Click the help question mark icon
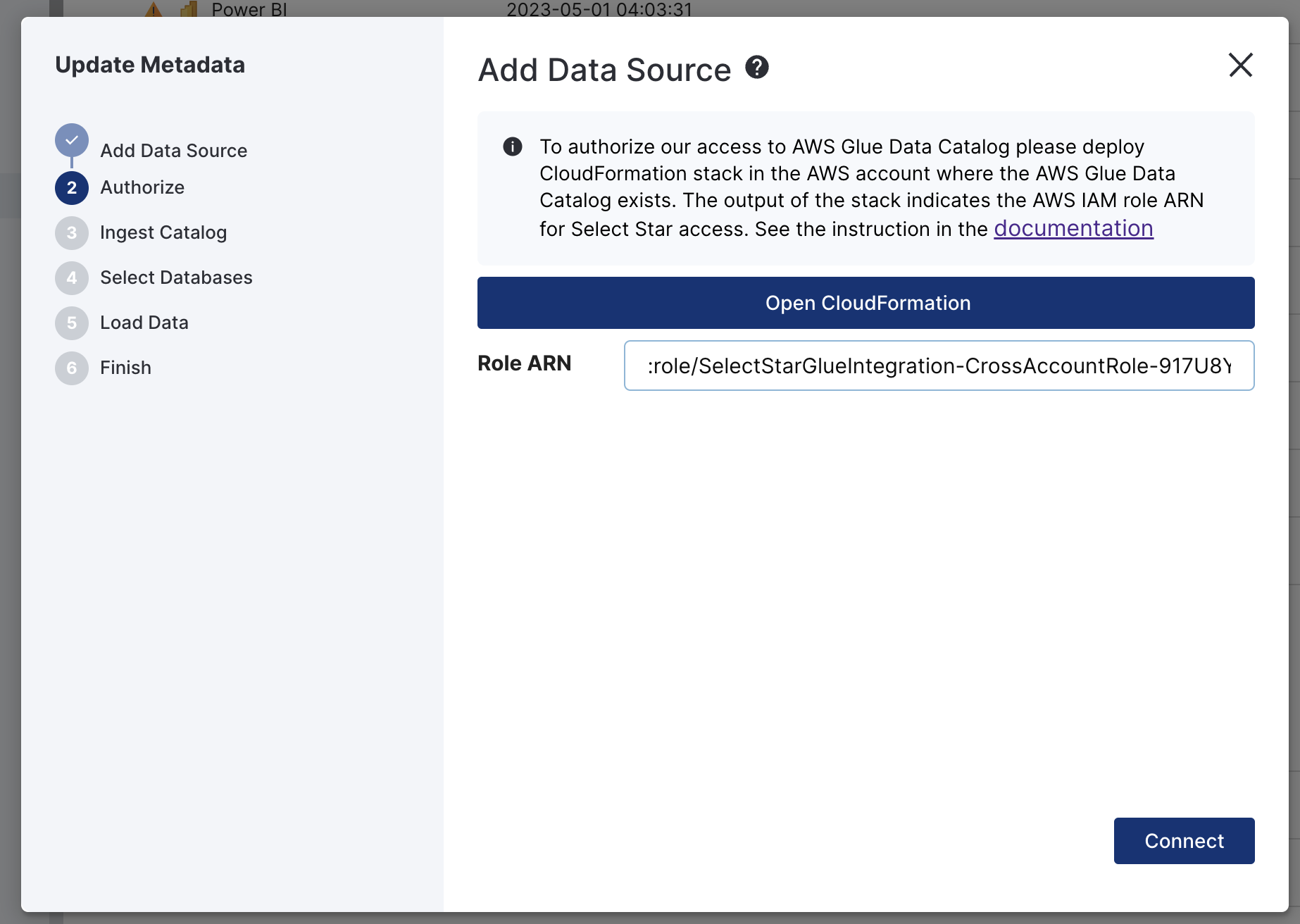The image size is (1300, 924). tap(757, 68)
